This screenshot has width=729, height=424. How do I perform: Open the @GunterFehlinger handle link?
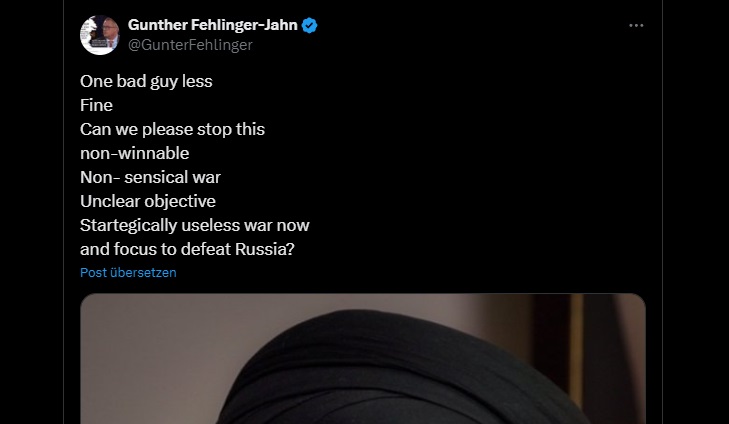pyautogui.click(x=190, y=45)
